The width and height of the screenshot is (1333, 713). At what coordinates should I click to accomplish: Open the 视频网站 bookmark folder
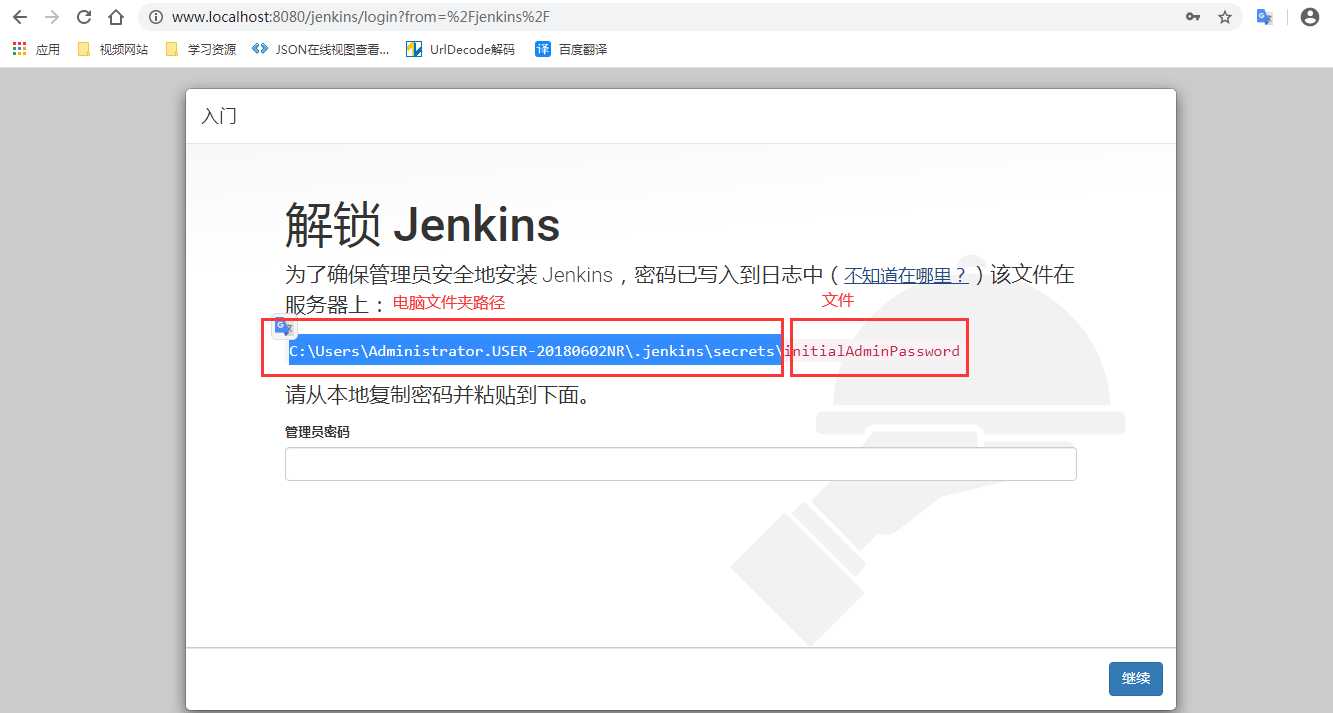point(112,49)
